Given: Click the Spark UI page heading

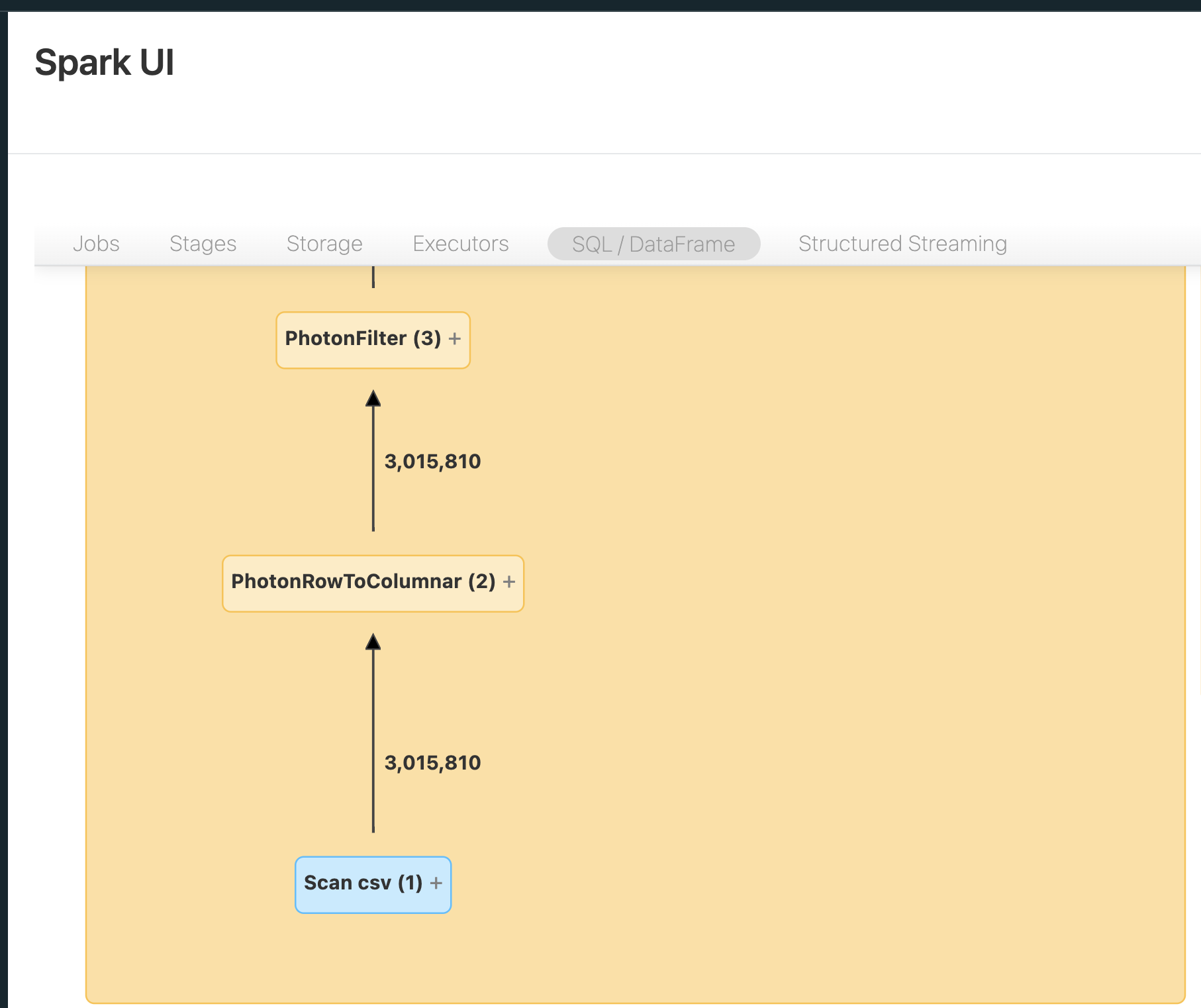Looking at the screenshot, I should 105,62.
